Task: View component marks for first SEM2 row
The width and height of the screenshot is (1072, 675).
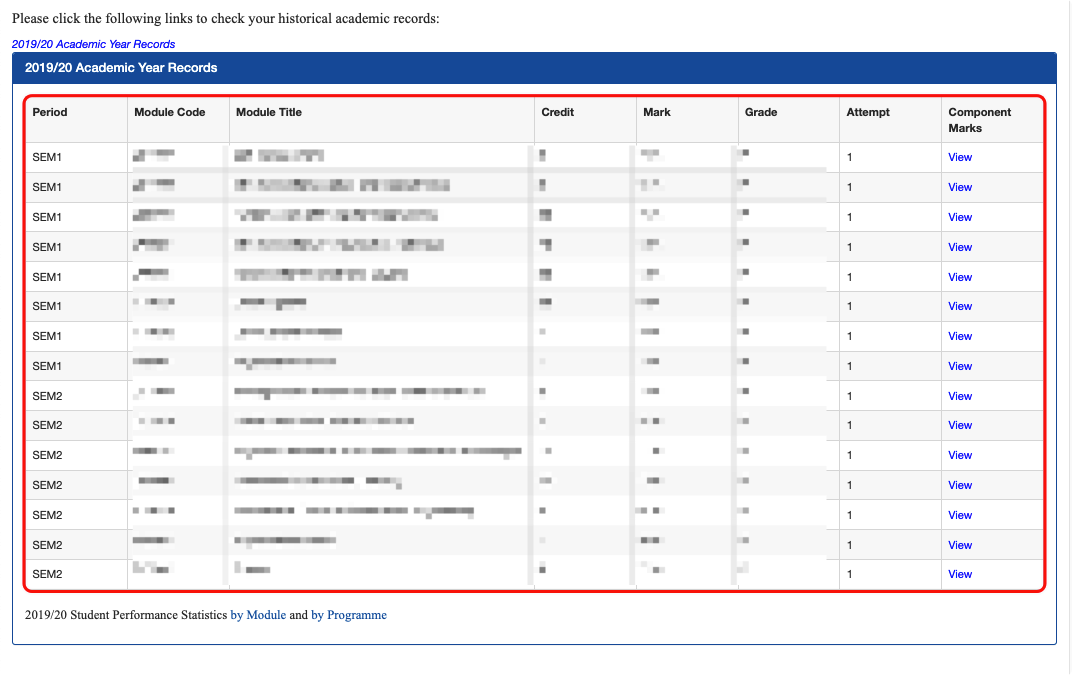Action: 959,396
